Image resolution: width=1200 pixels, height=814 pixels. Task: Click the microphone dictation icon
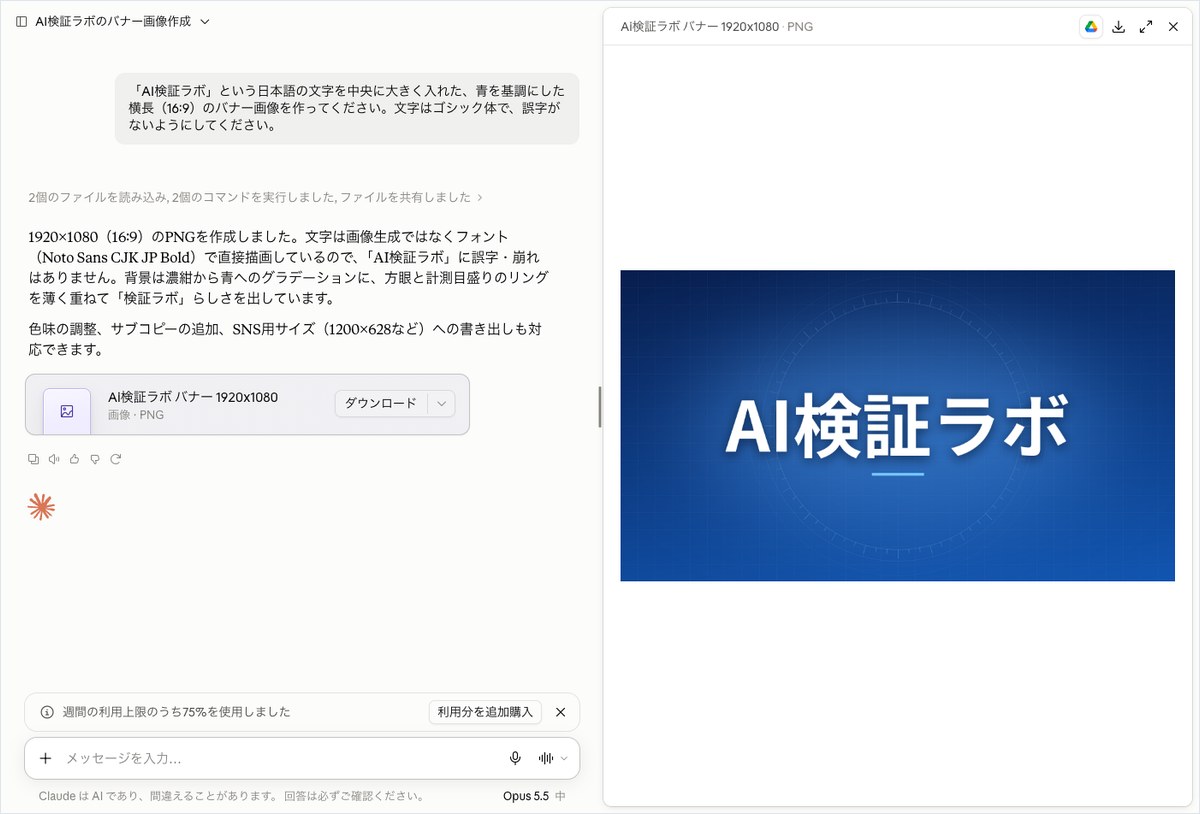(x=515, y=758)
